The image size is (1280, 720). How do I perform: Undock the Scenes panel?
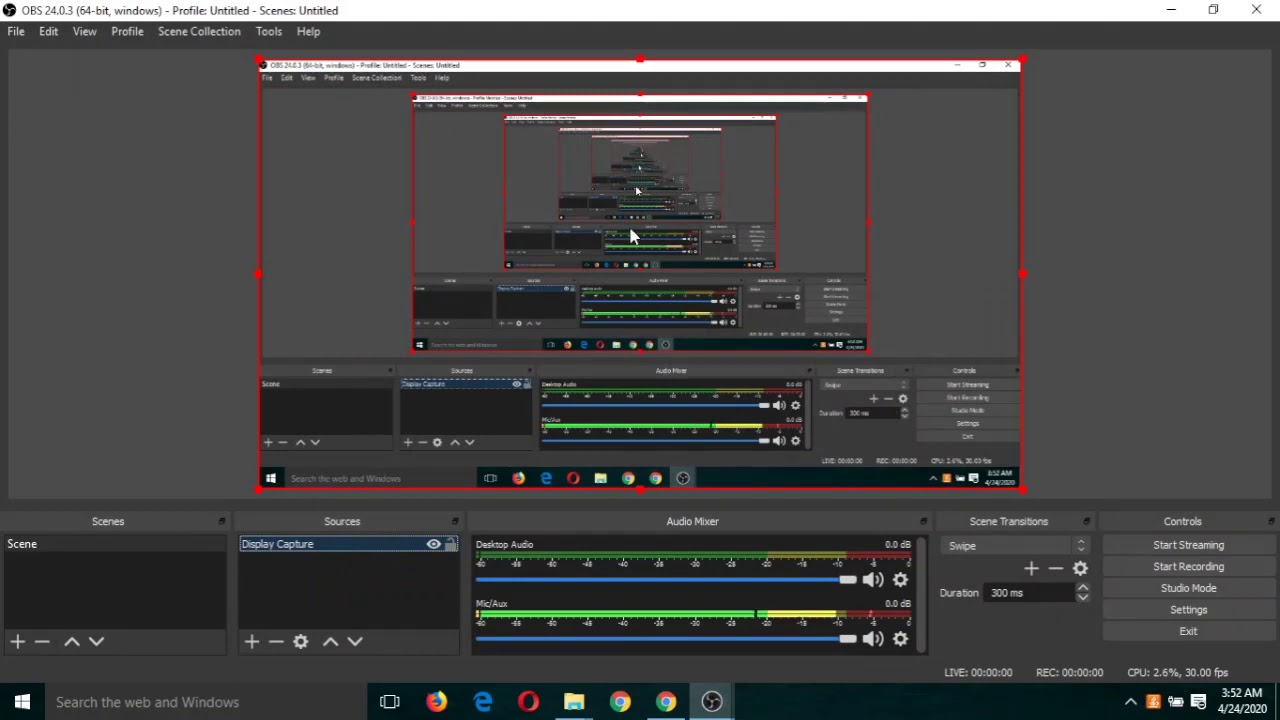tap(222, 521)
